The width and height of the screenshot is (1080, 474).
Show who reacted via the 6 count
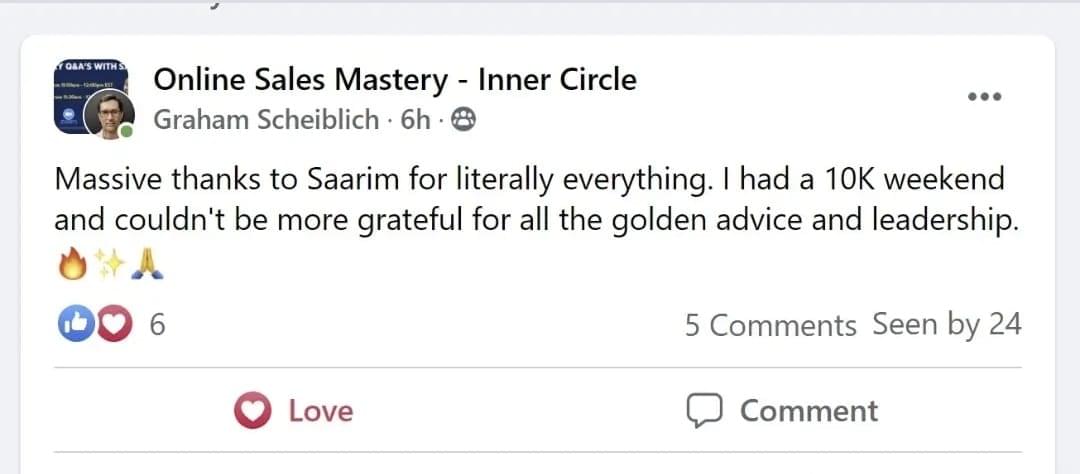pos(157,325)
